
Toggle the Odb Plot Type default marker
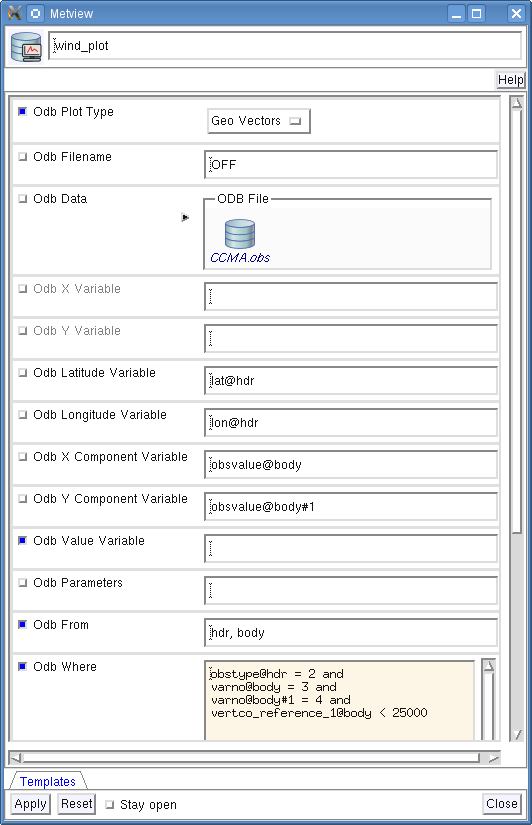pos(22,111)
